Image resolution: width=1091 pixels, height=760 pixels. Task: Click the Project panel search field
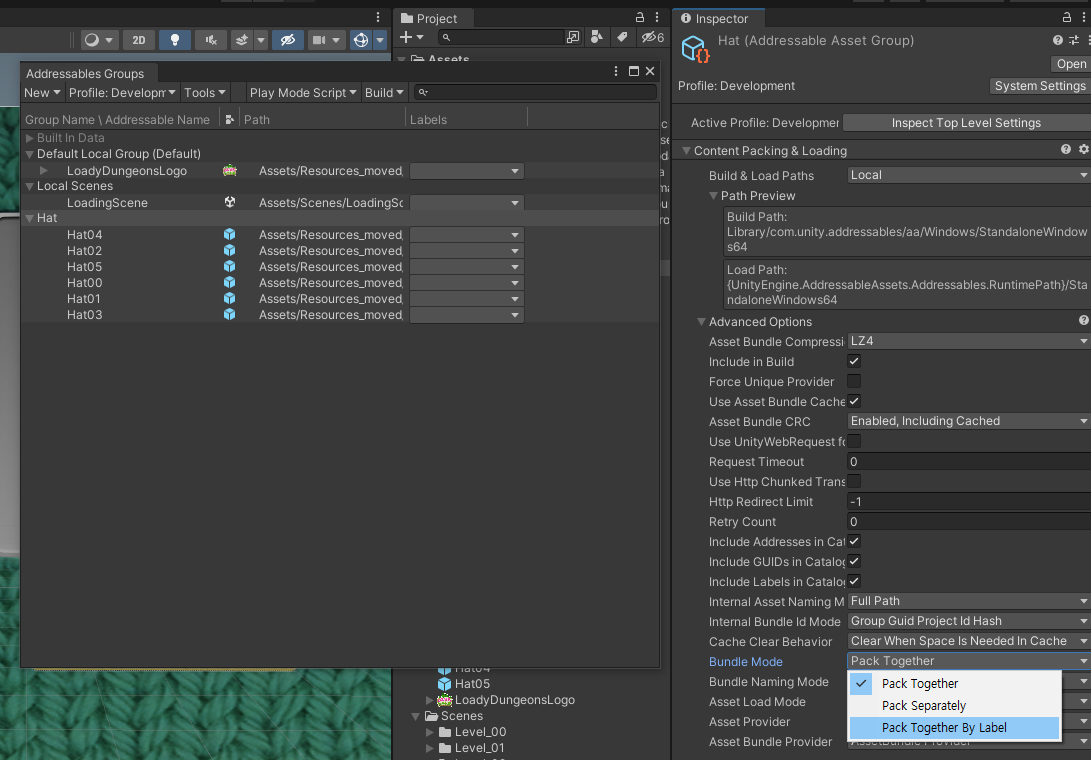click(501, 37)
